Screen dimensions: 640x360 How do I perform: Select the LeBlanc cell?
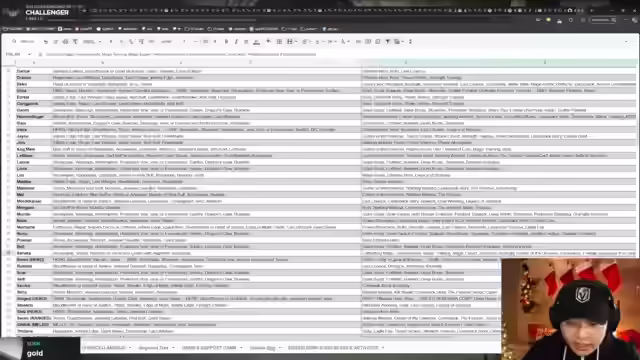click(33, 156)
